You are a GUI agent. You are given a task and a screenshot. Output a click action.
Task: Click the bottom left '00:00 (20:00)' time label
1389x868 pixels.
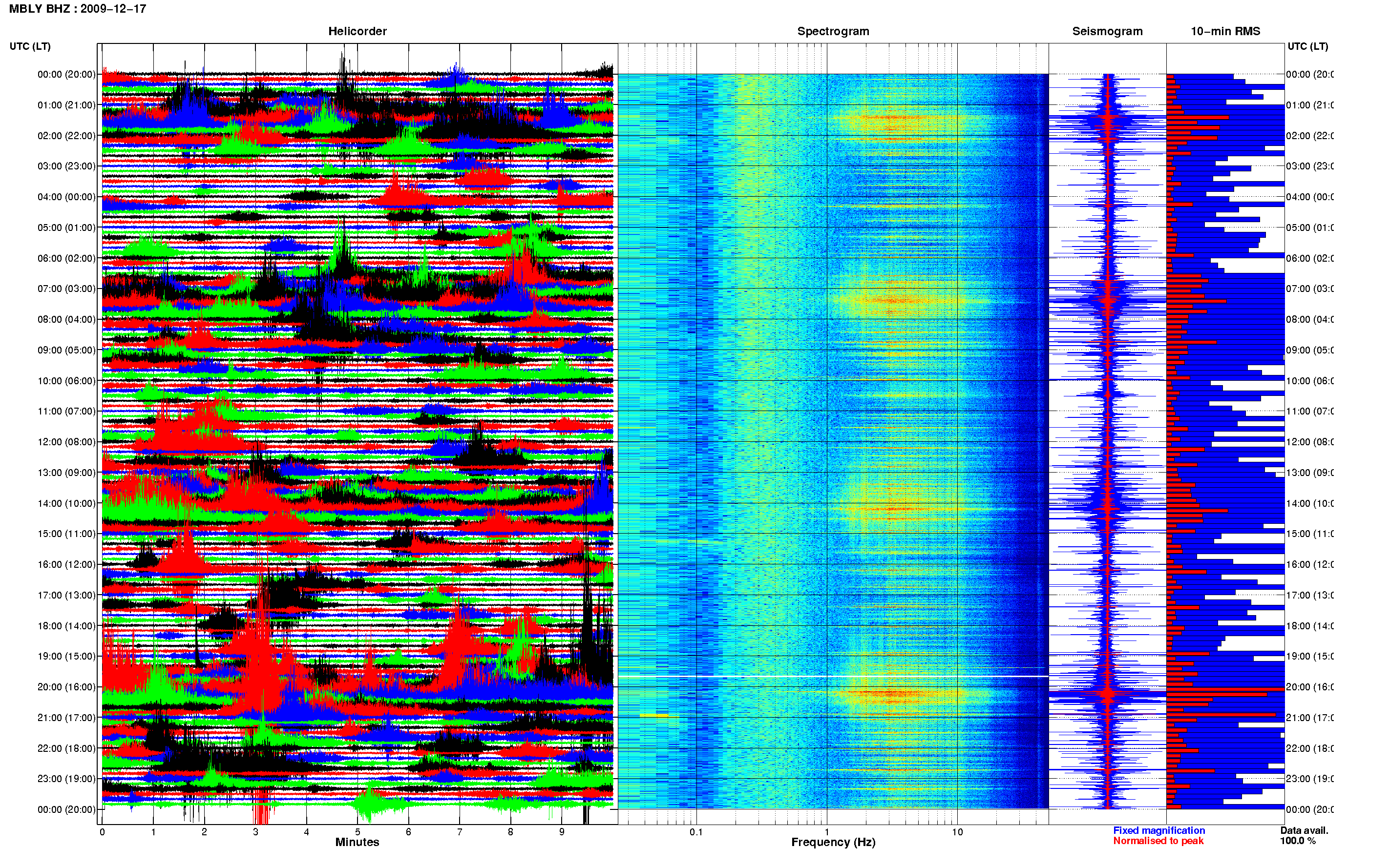pyautogui.click(x=66, y=809)
